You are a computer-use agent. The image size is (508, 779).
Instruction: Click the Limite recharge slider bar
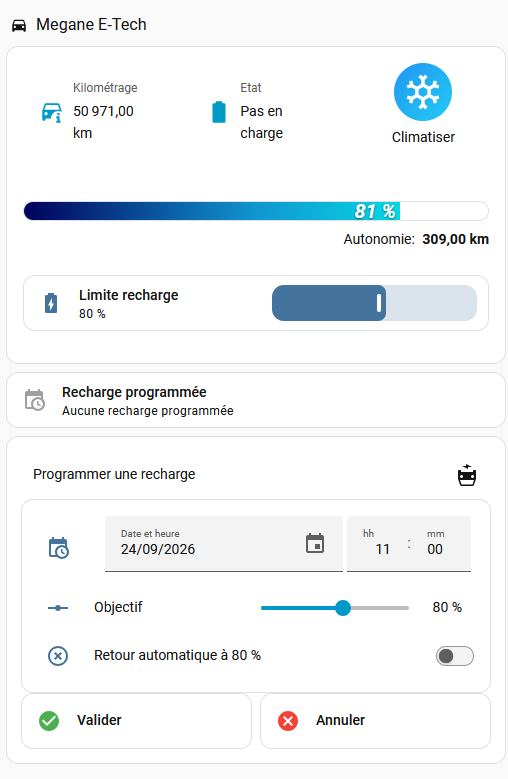pyautogui.click(x=374, y=303)
